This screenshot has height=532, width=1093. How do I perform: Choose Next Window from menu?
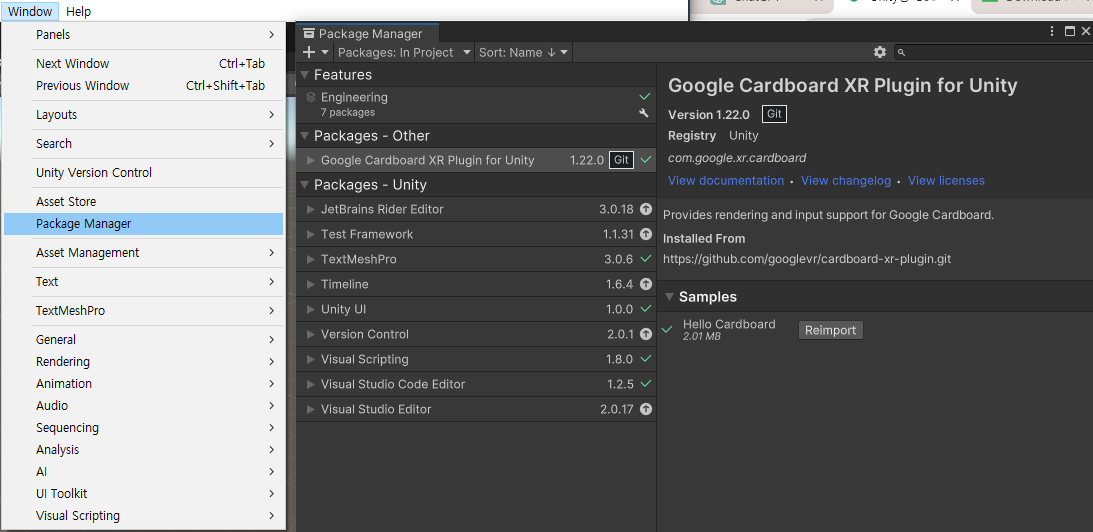pos(144,63)
